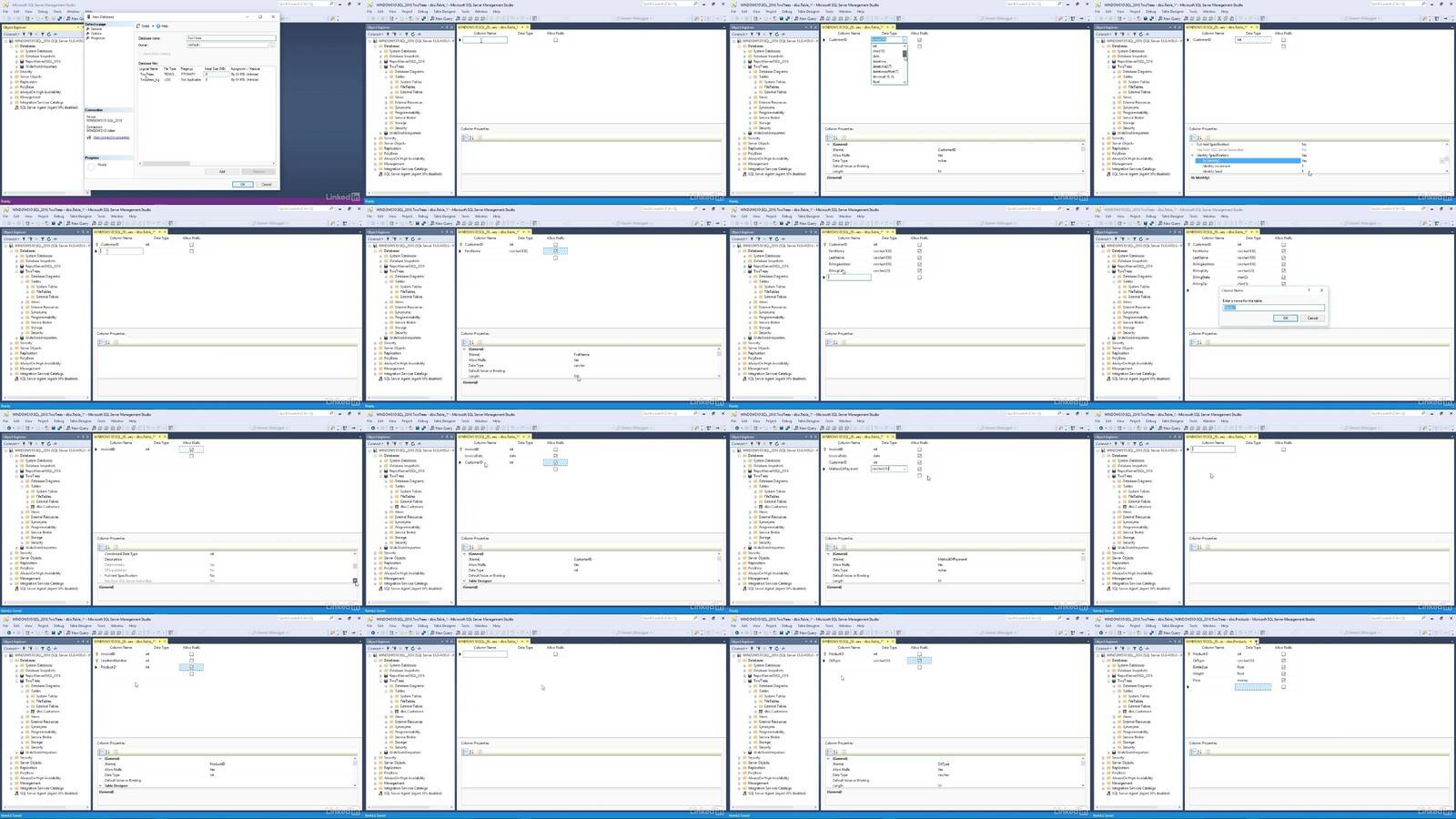
Task: Click Alphabetical properties icon in LineItemNumber frame
Action: click(107, 752)
